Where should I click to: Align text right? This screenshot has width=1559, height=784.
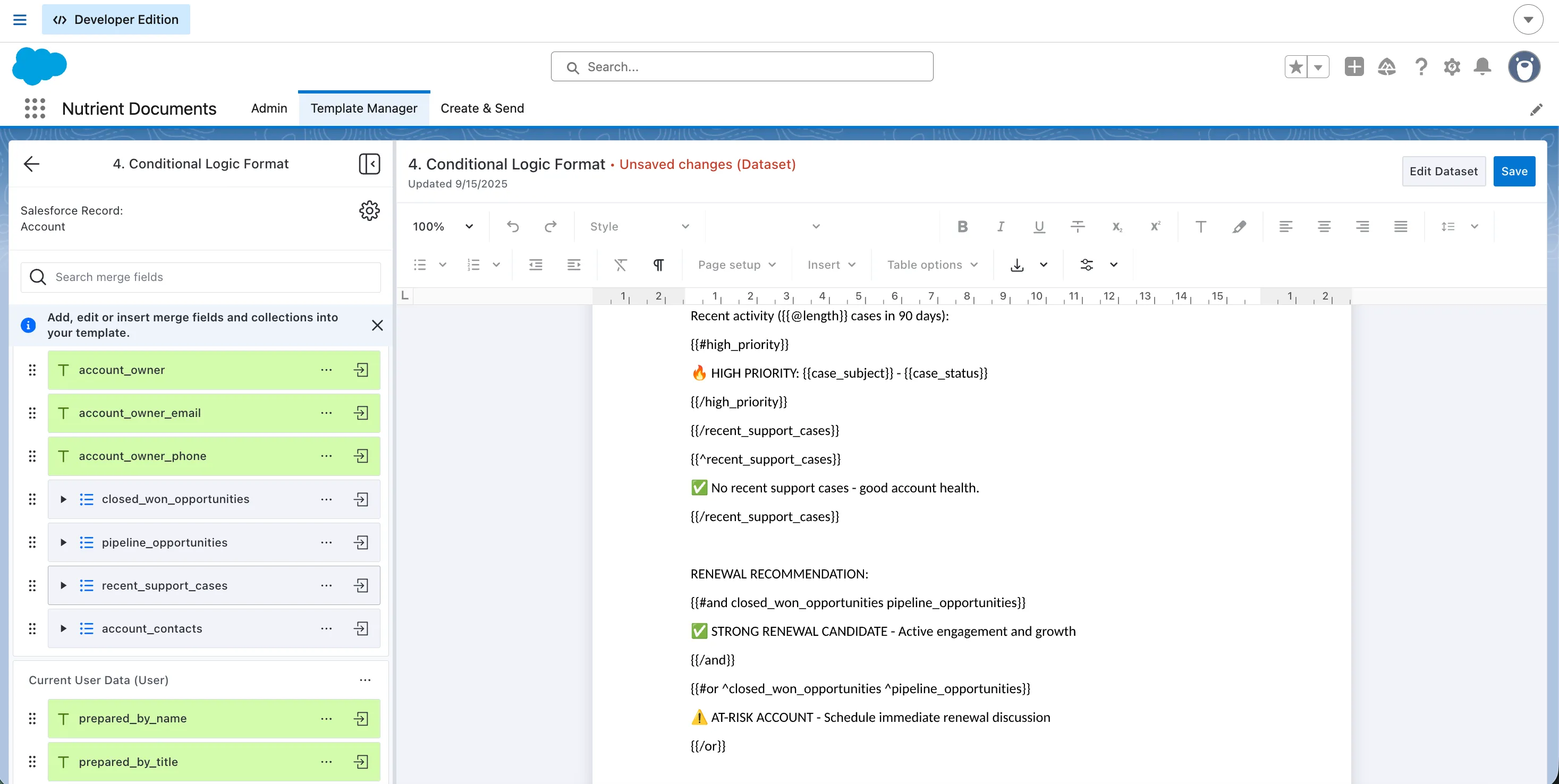(x=1362, y=226)
